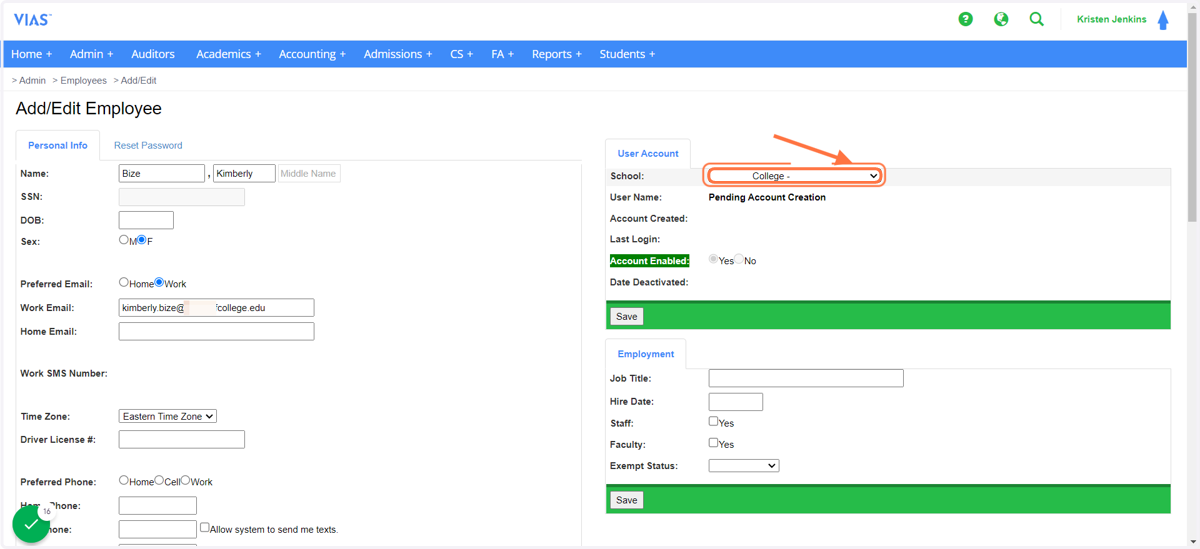Click the green globe icon
Viewport: 1200px width, 549px height.
1001,19
